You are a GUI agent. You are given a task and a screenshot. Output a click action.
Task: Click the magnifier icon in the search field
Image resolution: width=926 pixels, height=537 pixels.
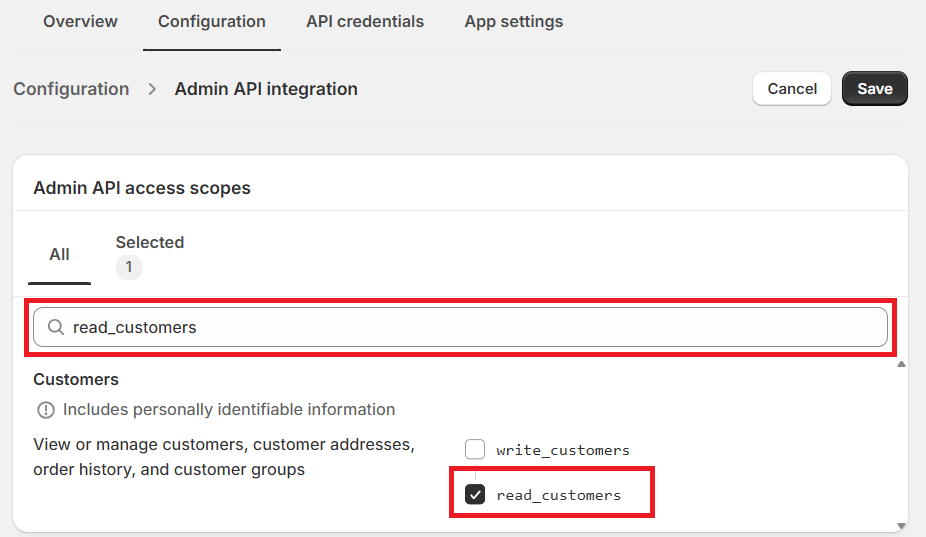(56, 328)
